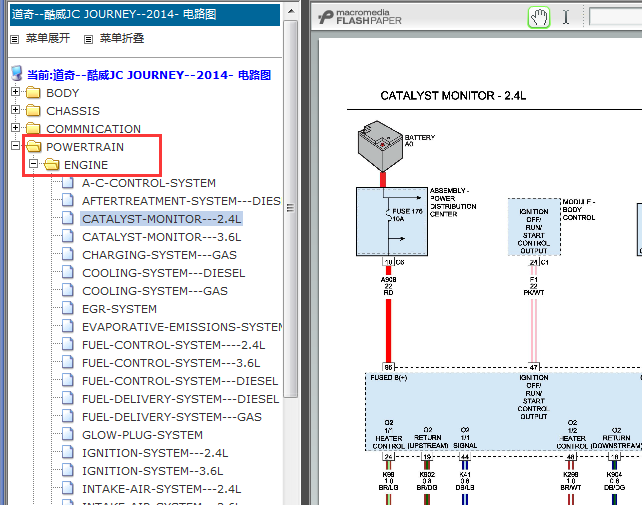Open CATALYST-MONITOR---3.6L diagram
Image resolution: width=642 pixels, height=505 pixels.
click(161, 237)
